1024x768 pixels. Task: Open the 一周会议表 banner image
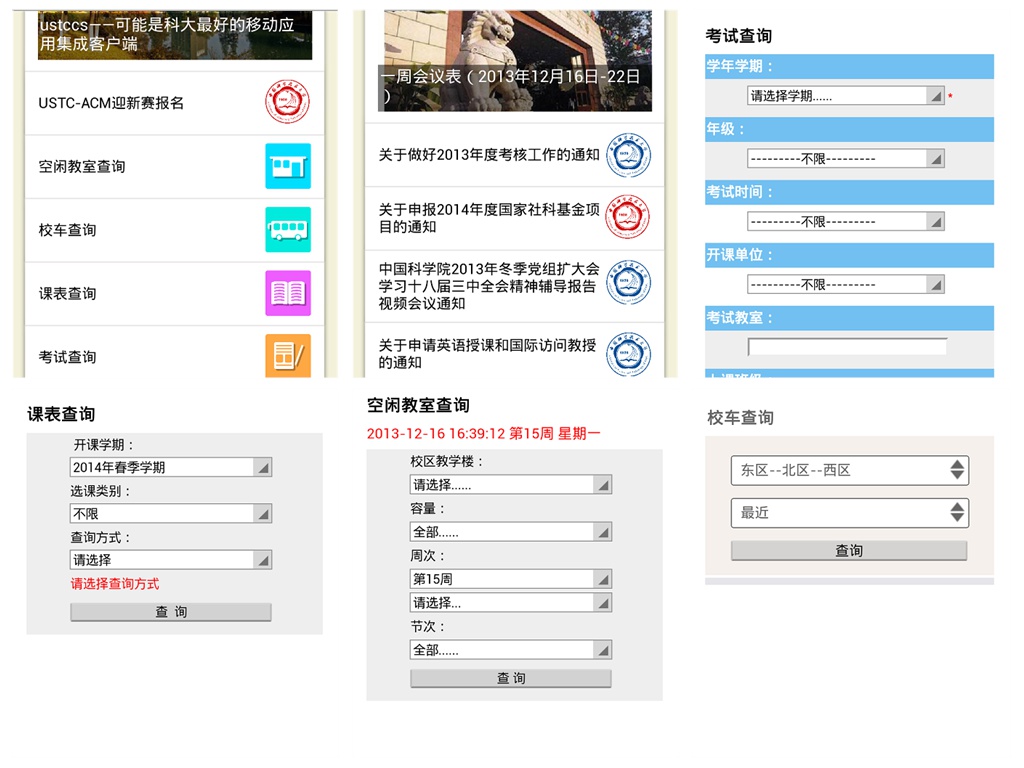point(514,60)
